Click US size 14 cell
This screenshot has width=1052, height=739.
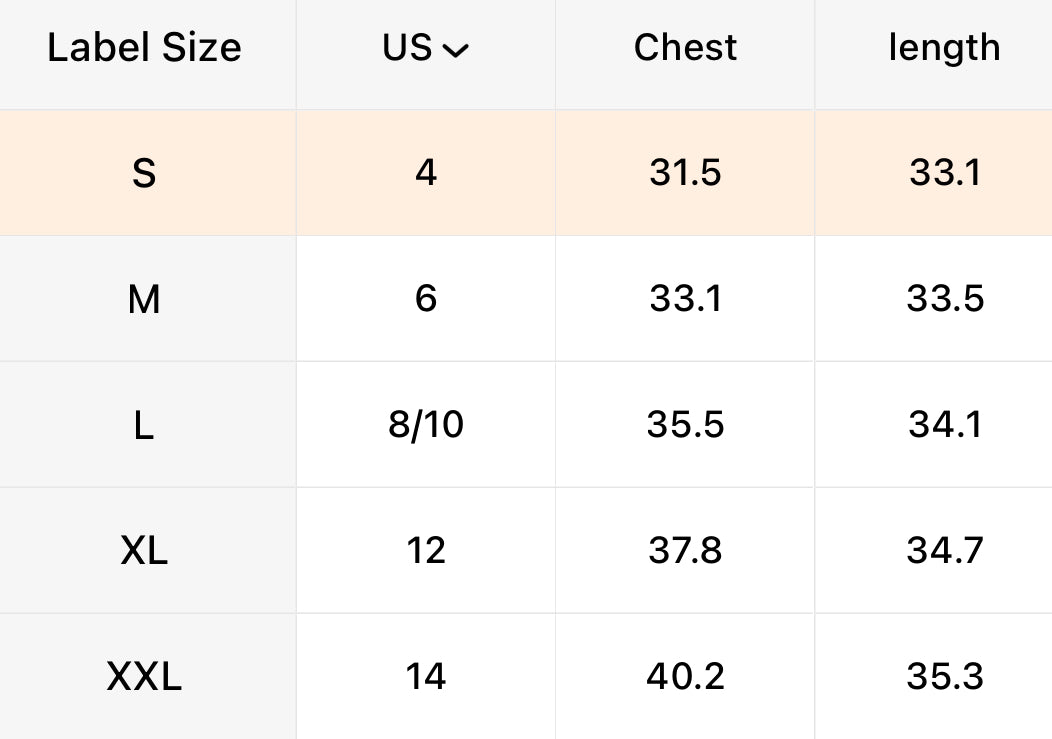pos(426,677)
